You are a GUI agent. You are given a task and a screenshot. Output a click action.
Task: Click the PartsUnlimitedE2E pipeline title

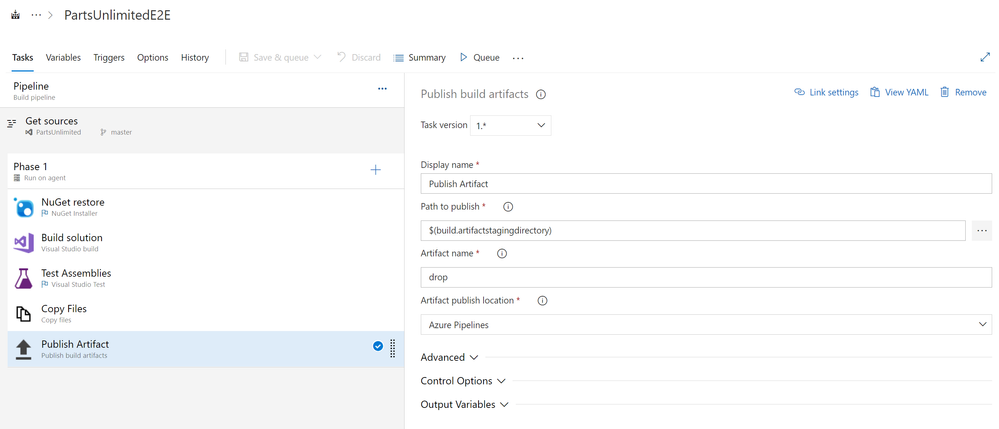[117, 15]
